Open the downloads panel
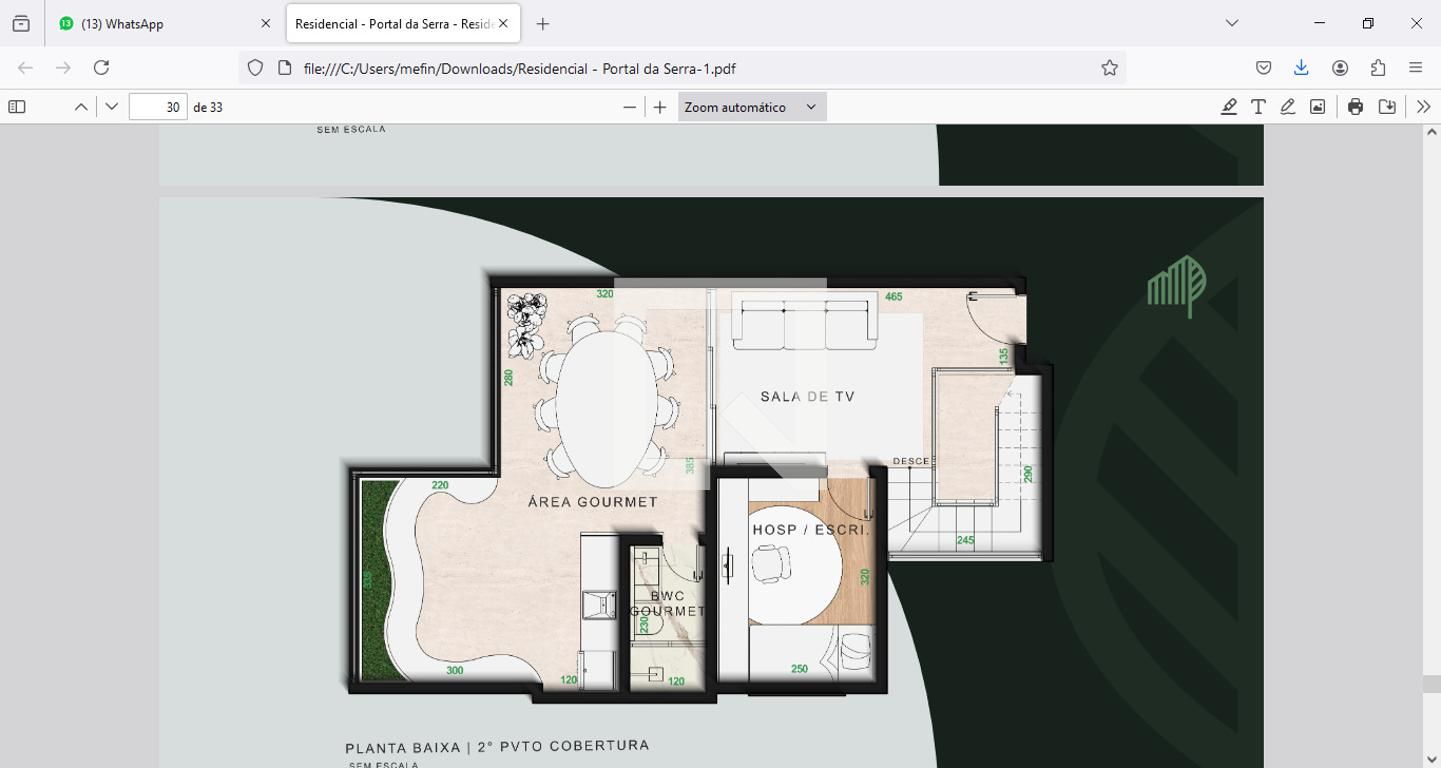The height and width of the screenshot is (768, 1441). [1301, 68]
